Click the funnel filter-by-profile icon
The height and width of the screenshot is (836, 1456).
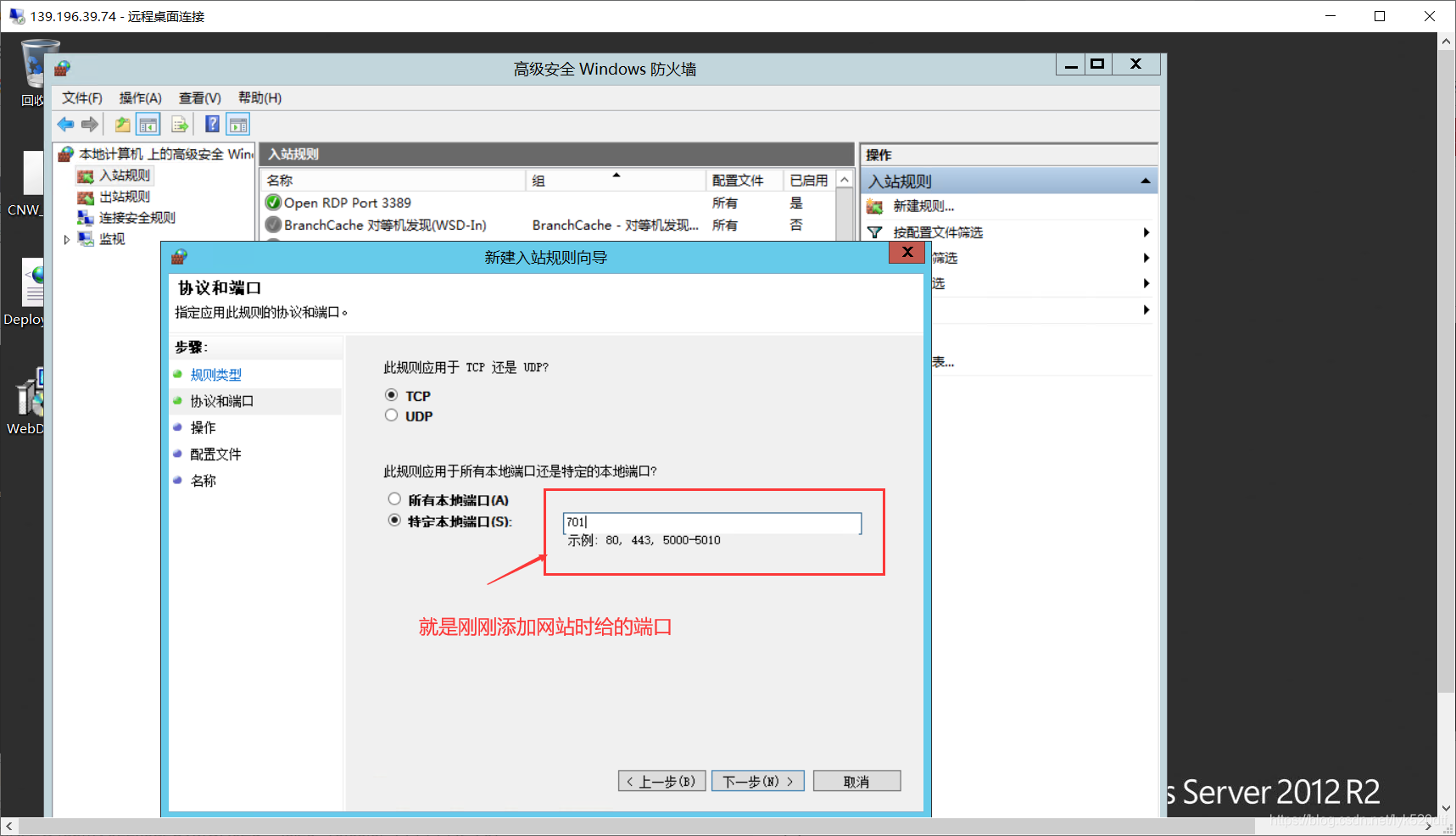click(875, 232)
